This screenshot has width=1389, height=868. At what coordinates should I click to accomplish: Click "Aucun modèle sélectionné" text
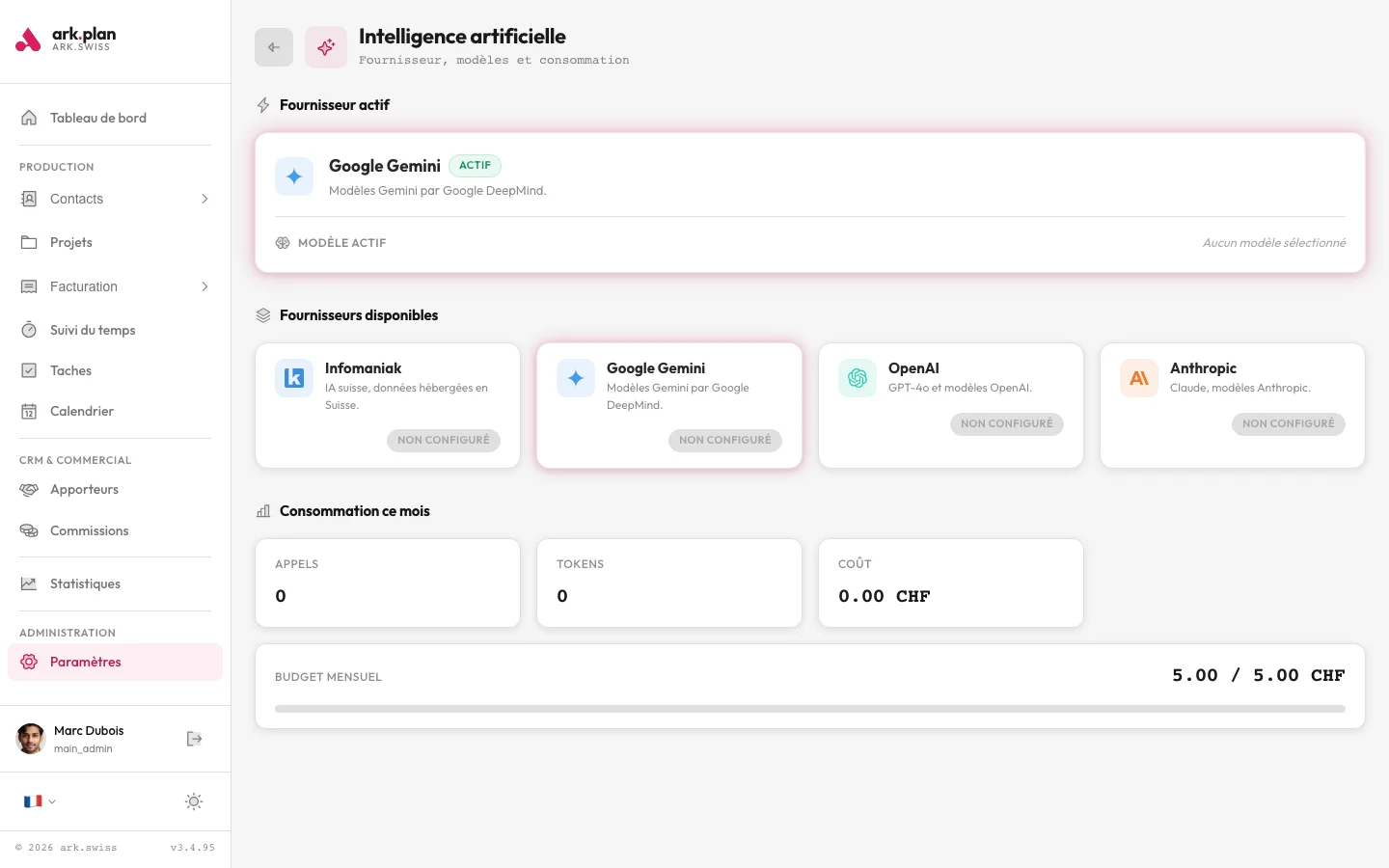tap(1274, 243)
